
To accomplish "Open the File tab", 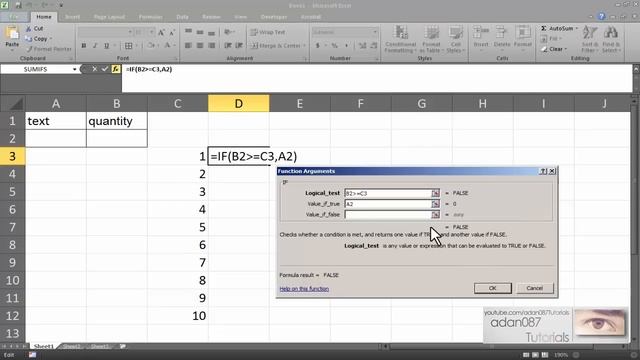I will coord(14,17).
